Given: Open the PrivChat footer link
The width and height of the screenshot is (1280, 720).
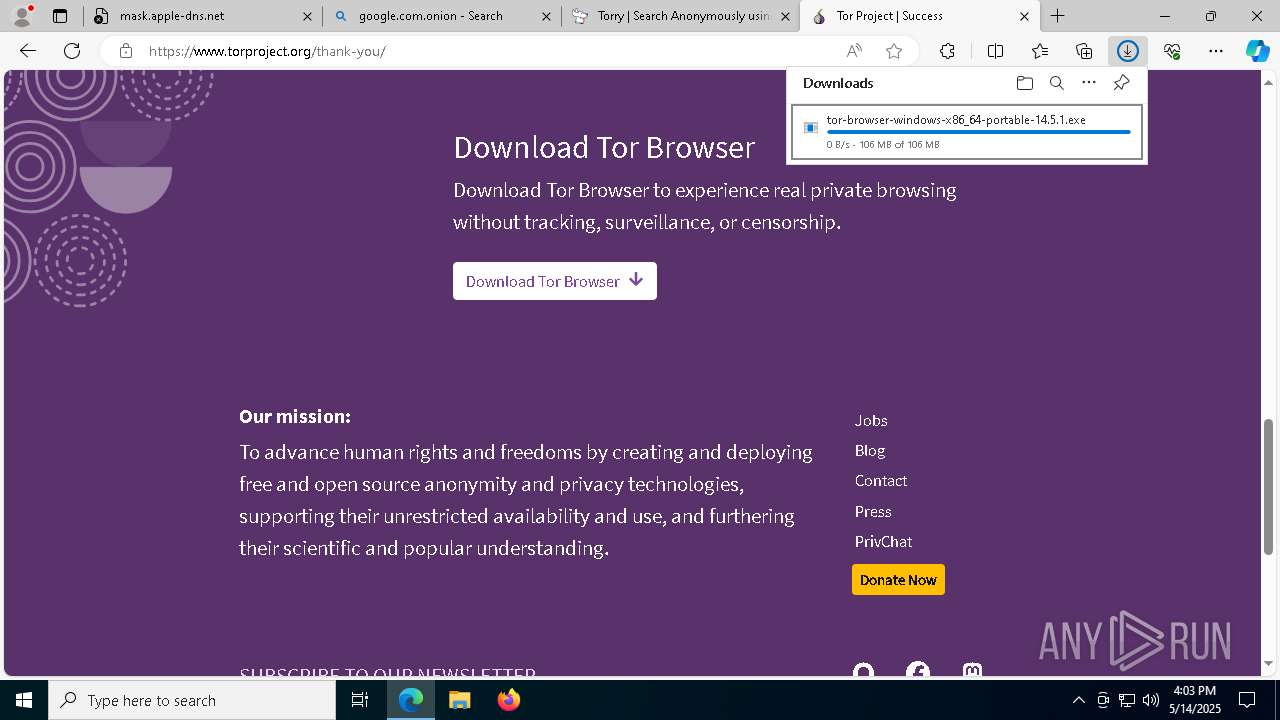Looking at the screenshot, I should pyautogui.click(x=883, y=541).
